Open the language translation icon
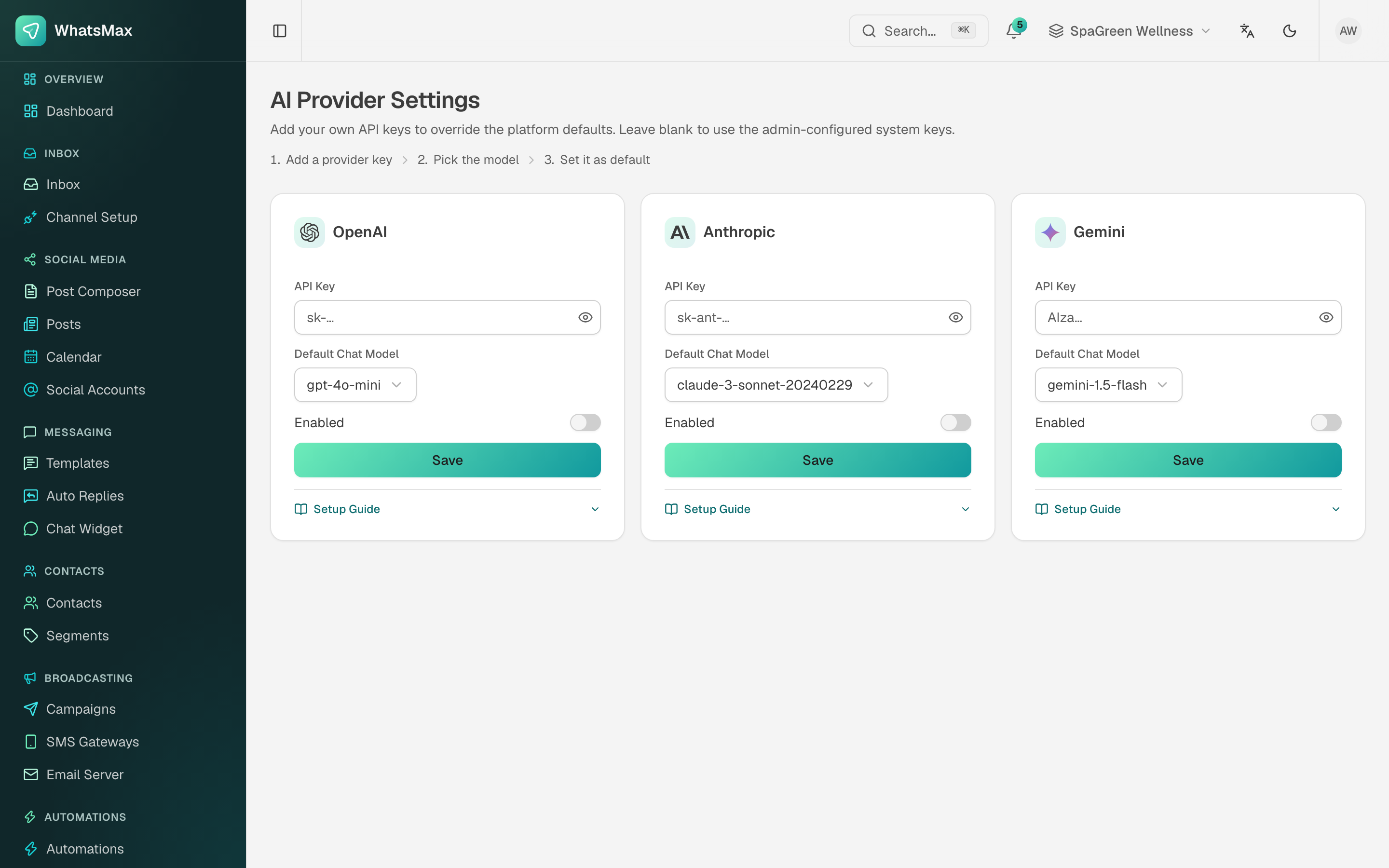 click(x=1247, y=31)
